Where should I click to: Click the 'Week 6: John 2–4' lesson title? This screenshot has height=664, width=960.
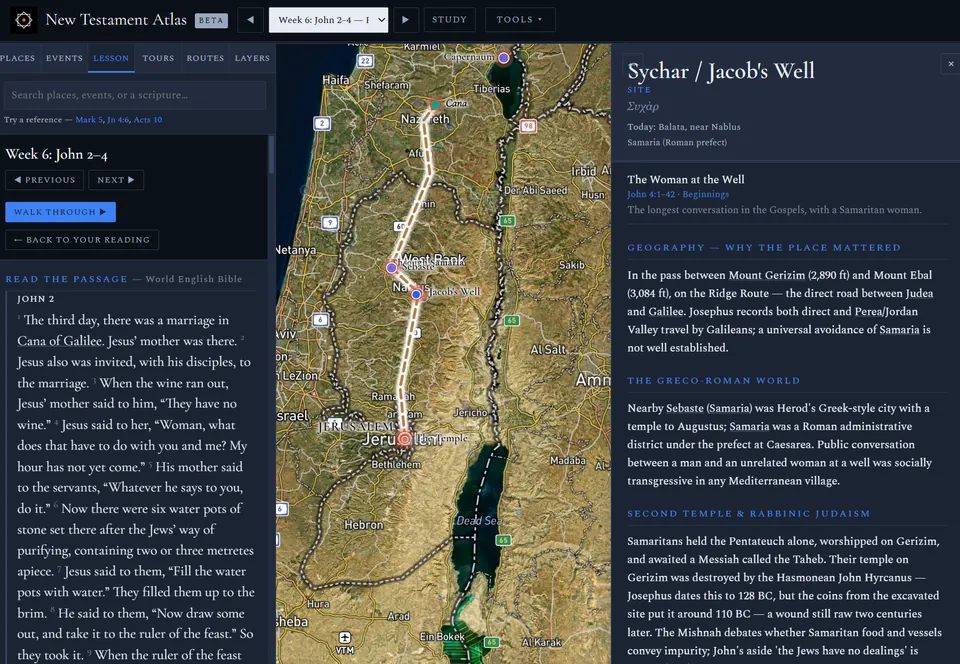point(57,154)
